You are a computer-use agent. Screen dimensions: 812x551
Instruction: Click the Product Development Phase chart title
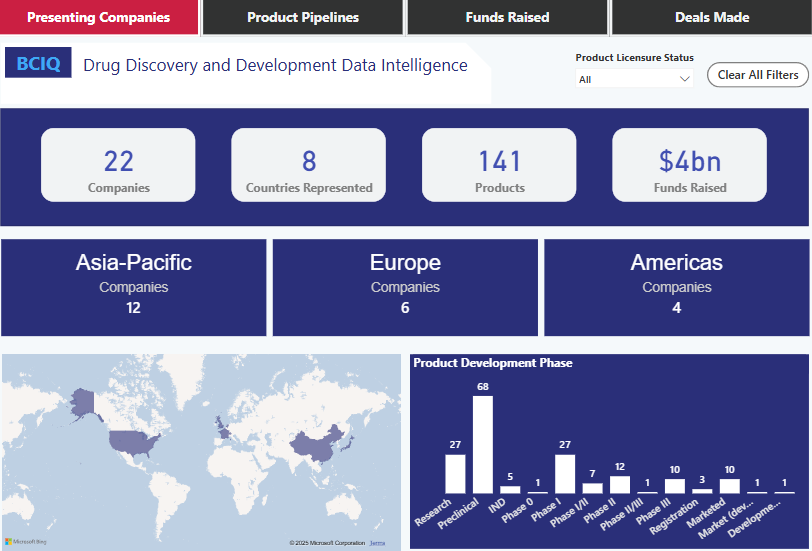tap(492, 363)
